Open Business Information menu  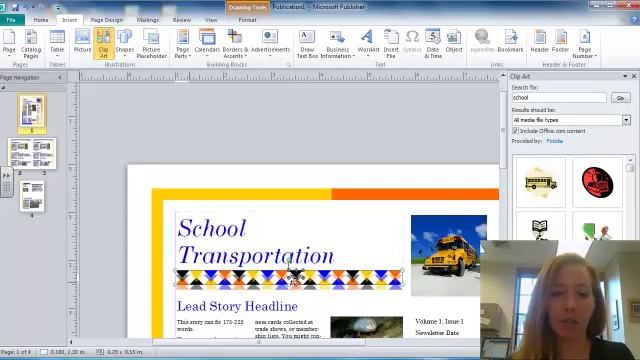coord(338,43)
